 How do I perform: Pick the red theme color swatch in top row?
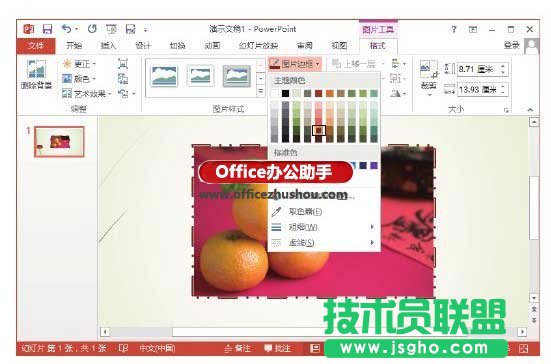coord(318,93)
